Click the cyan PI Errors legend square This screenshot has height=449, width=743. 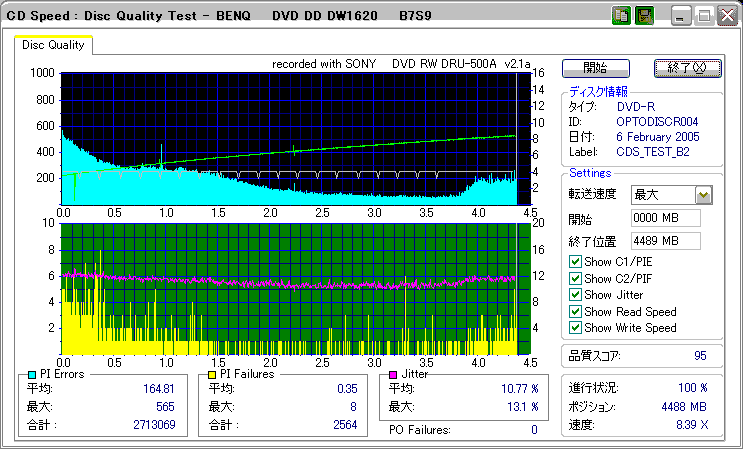[x=32, y=374]
